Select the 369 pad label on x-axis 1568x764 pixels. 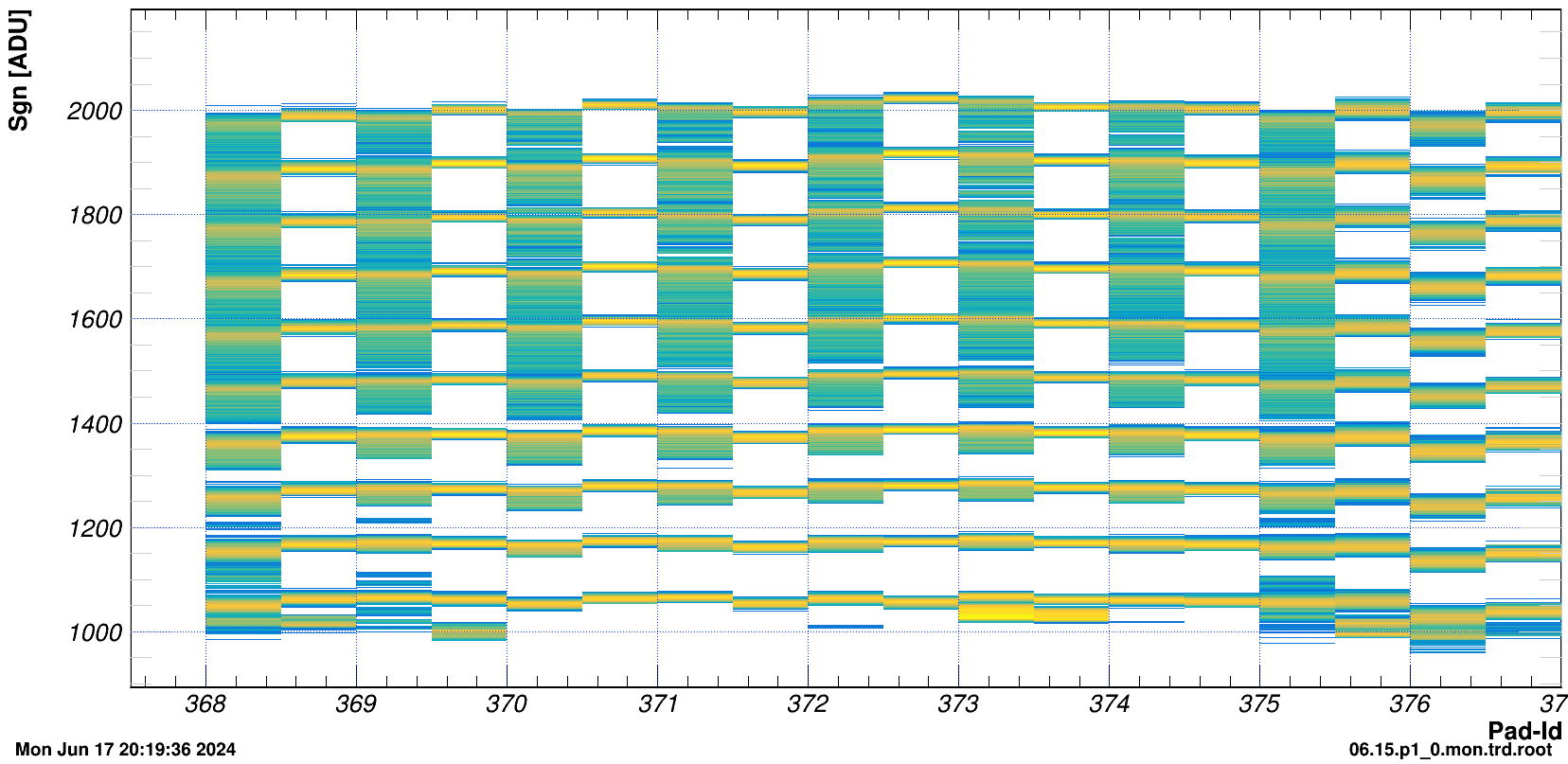[x=356, y=704]
